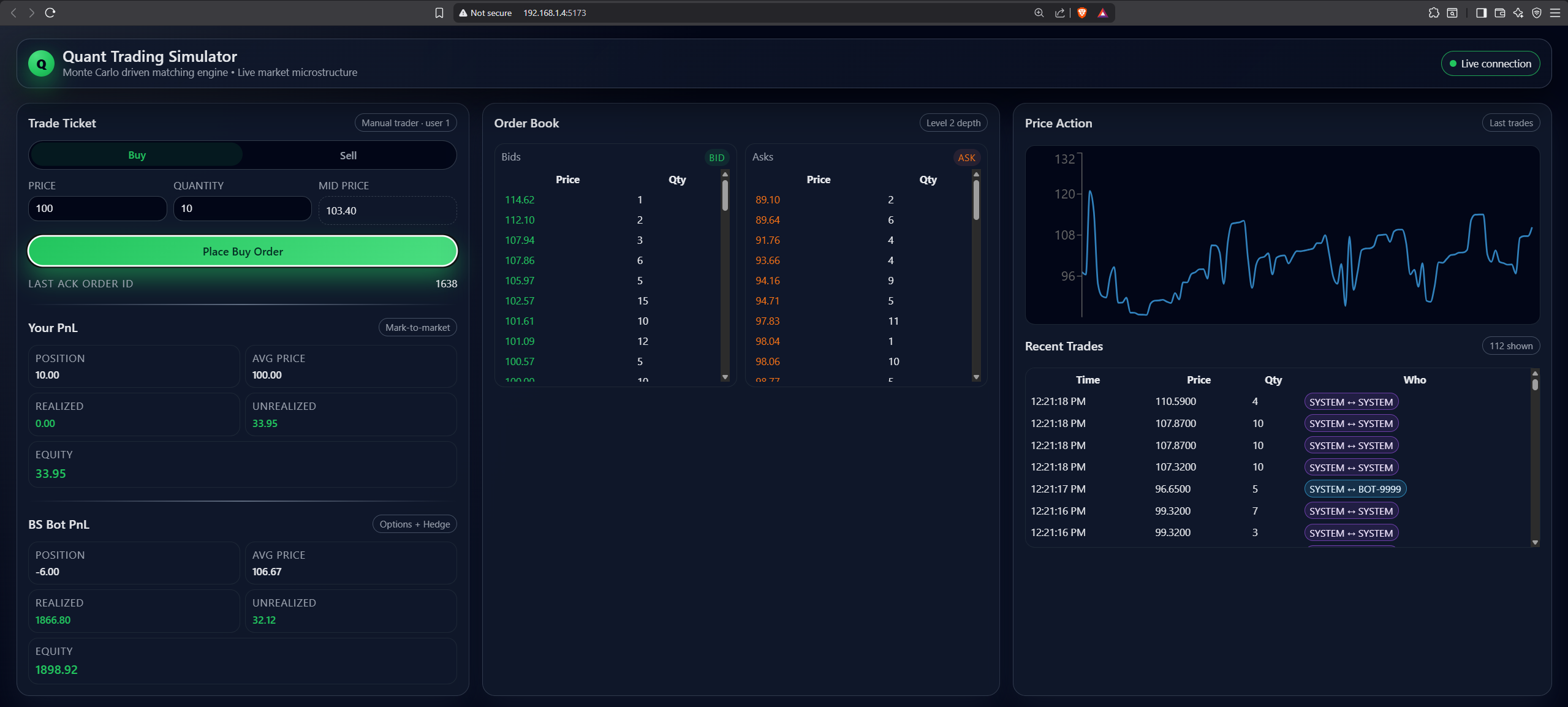The height and width of the screenshot is (707, 1568).
Task: Click the Q logo of Quant Trading Simulator
Action: coord(41,64)
